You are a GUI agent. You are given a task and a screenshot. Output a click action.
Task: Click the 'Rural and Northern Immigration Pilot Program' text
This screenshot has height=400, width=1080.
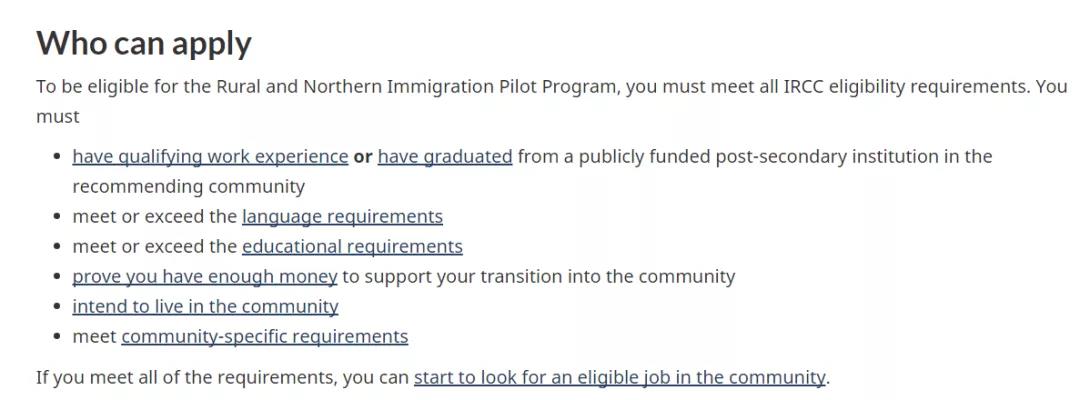[x=418, y=87]
